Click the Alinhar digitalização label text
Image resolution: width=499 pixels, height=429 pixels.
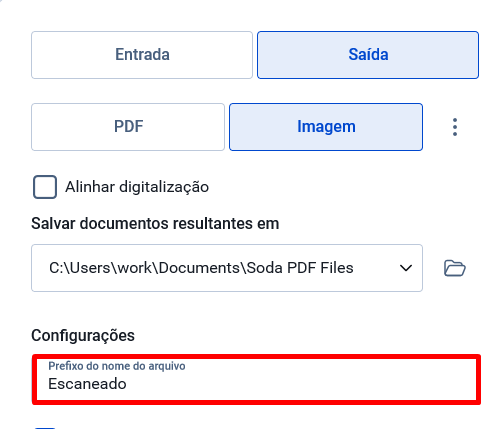point(137,187)
